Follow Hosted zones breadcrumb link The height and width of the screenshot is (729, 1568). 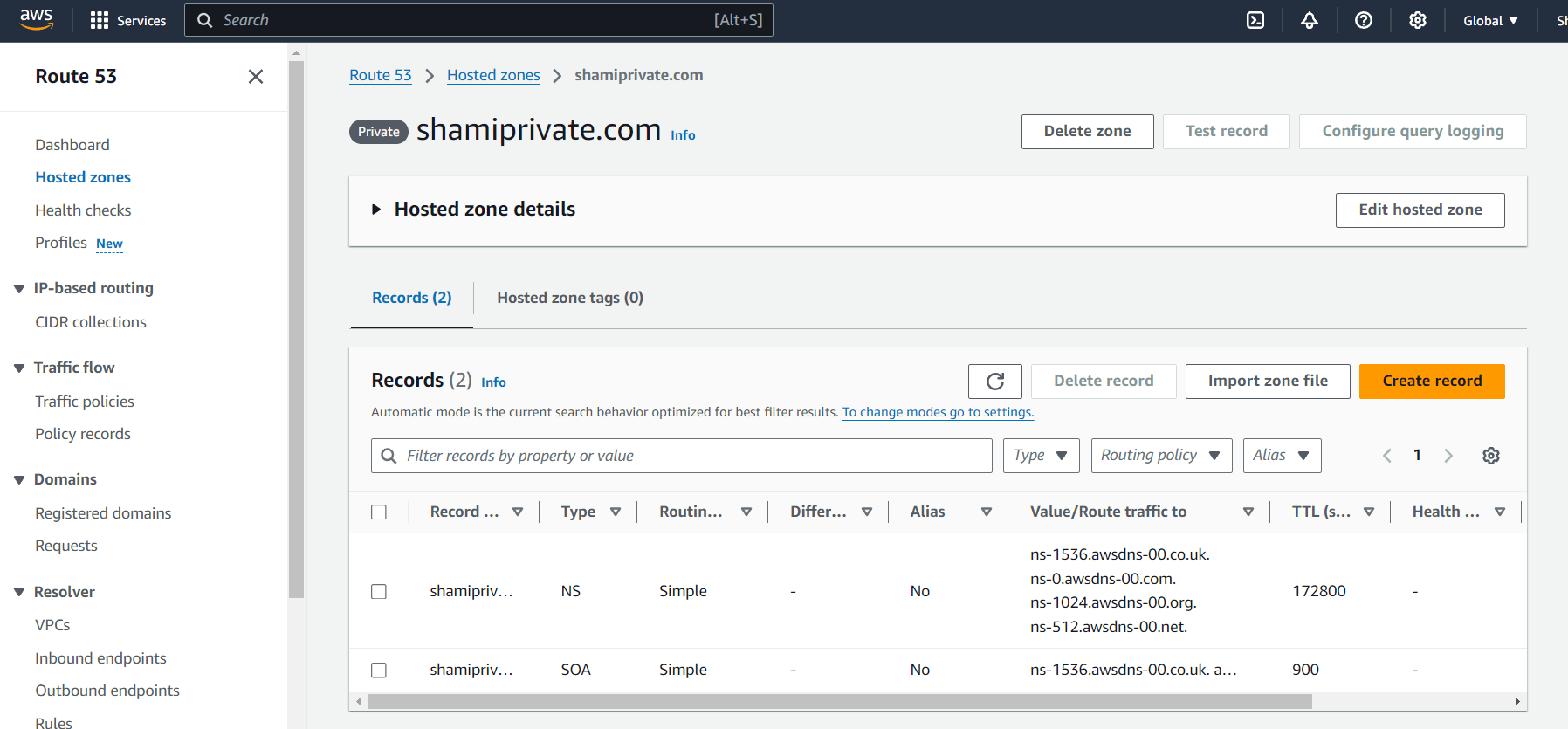[493, 75]
